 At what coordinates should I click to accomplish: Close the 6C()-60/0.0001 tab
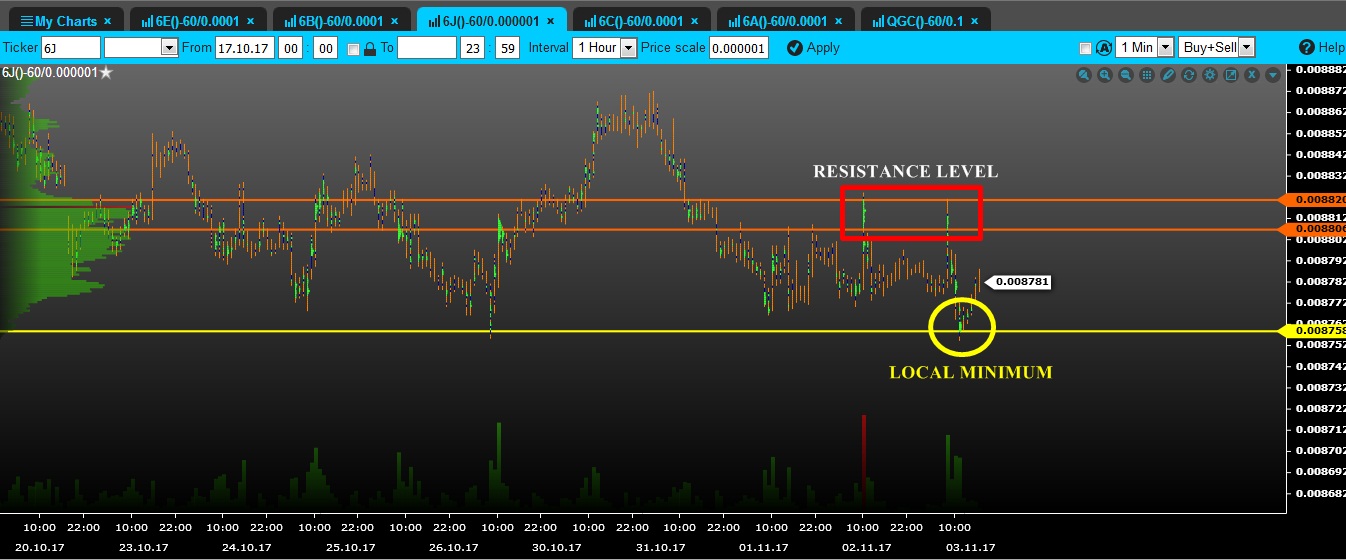coord(694,21)
